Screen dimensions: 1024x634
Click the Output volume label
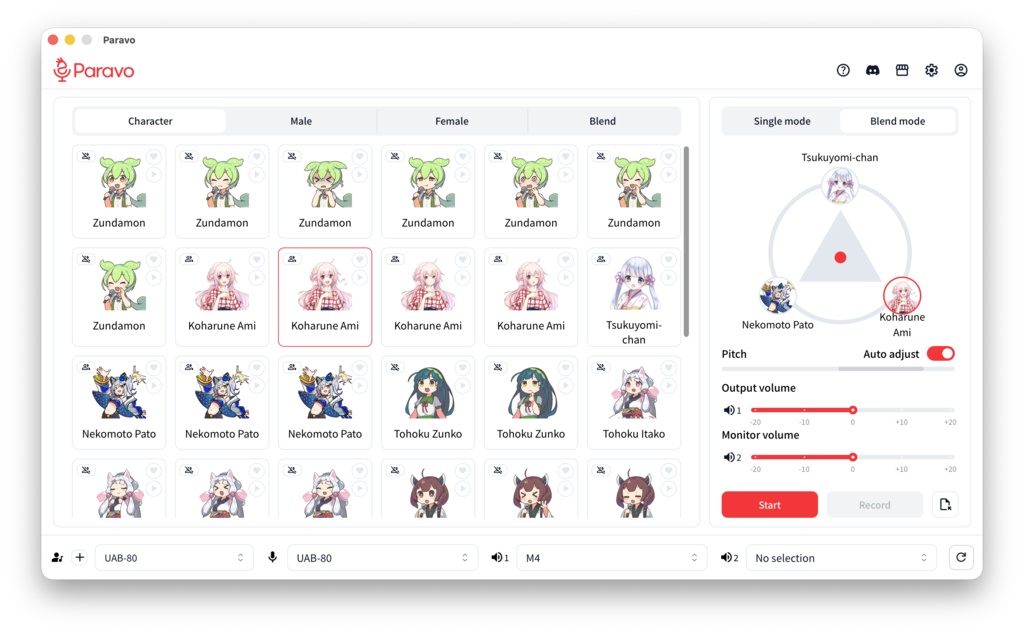click(x=758, y=388)
